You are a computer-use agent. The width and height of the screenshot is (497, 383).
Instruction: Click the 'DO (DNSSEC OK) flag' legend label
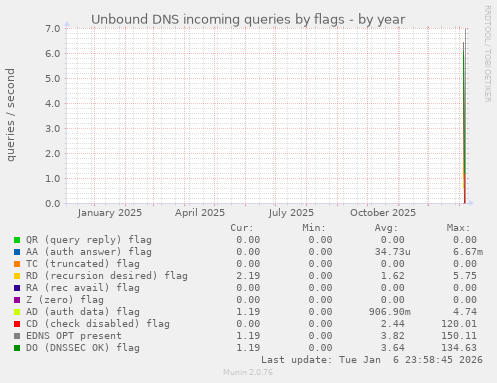[83, 348]
